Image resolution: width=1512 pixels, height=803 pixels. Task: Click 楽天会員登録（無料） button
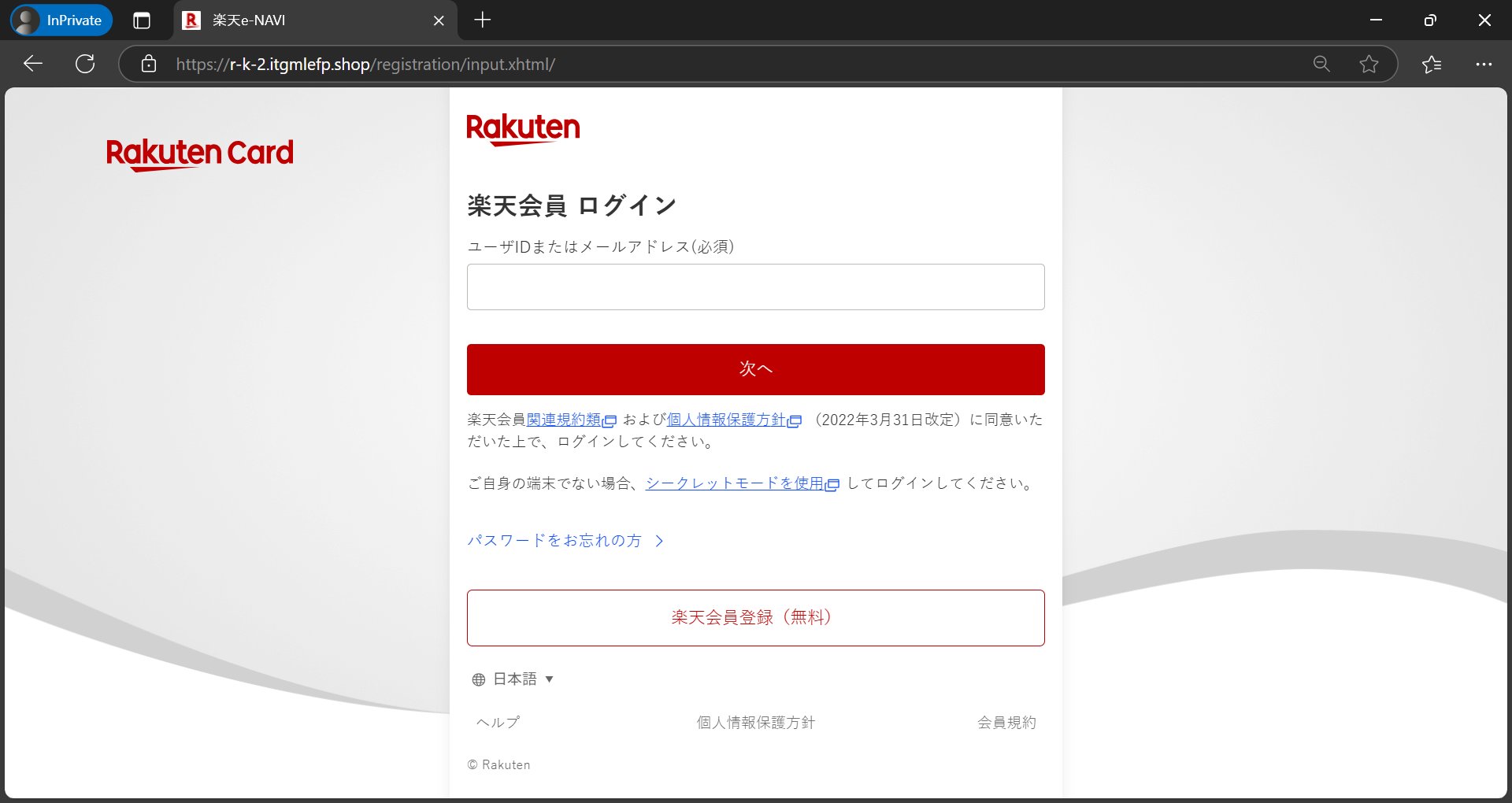click(x=755, y=618)
